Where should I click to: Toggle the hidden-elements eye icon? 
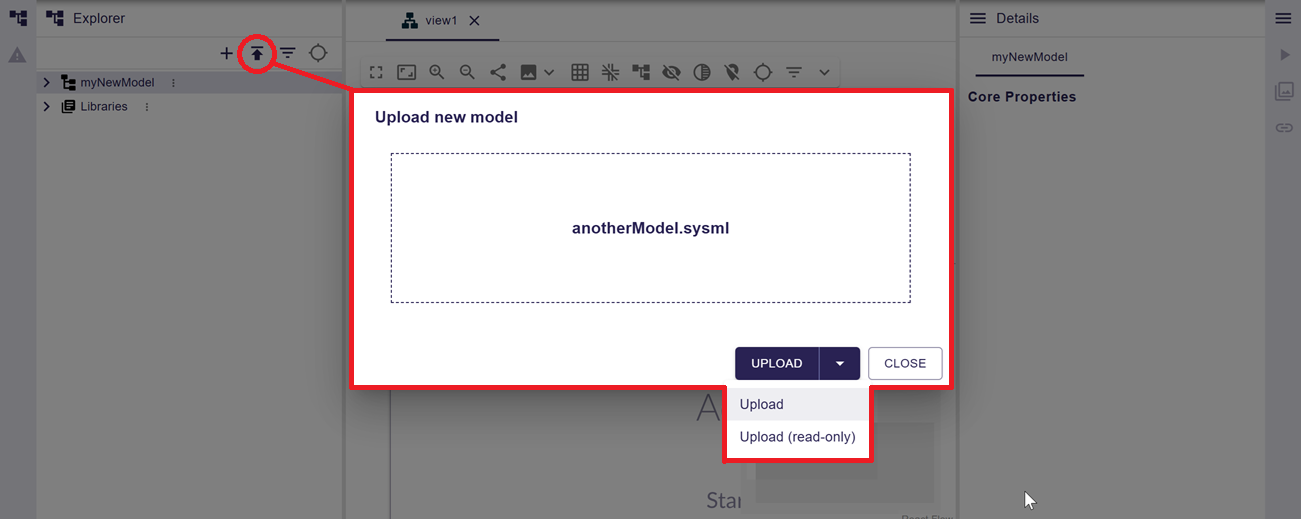671,72
